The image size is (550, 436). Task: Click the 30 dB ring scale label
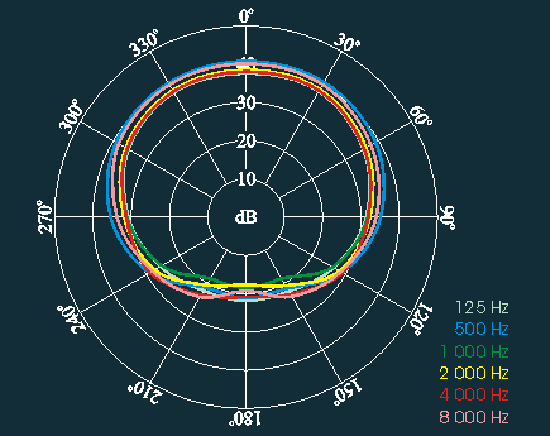246,103
